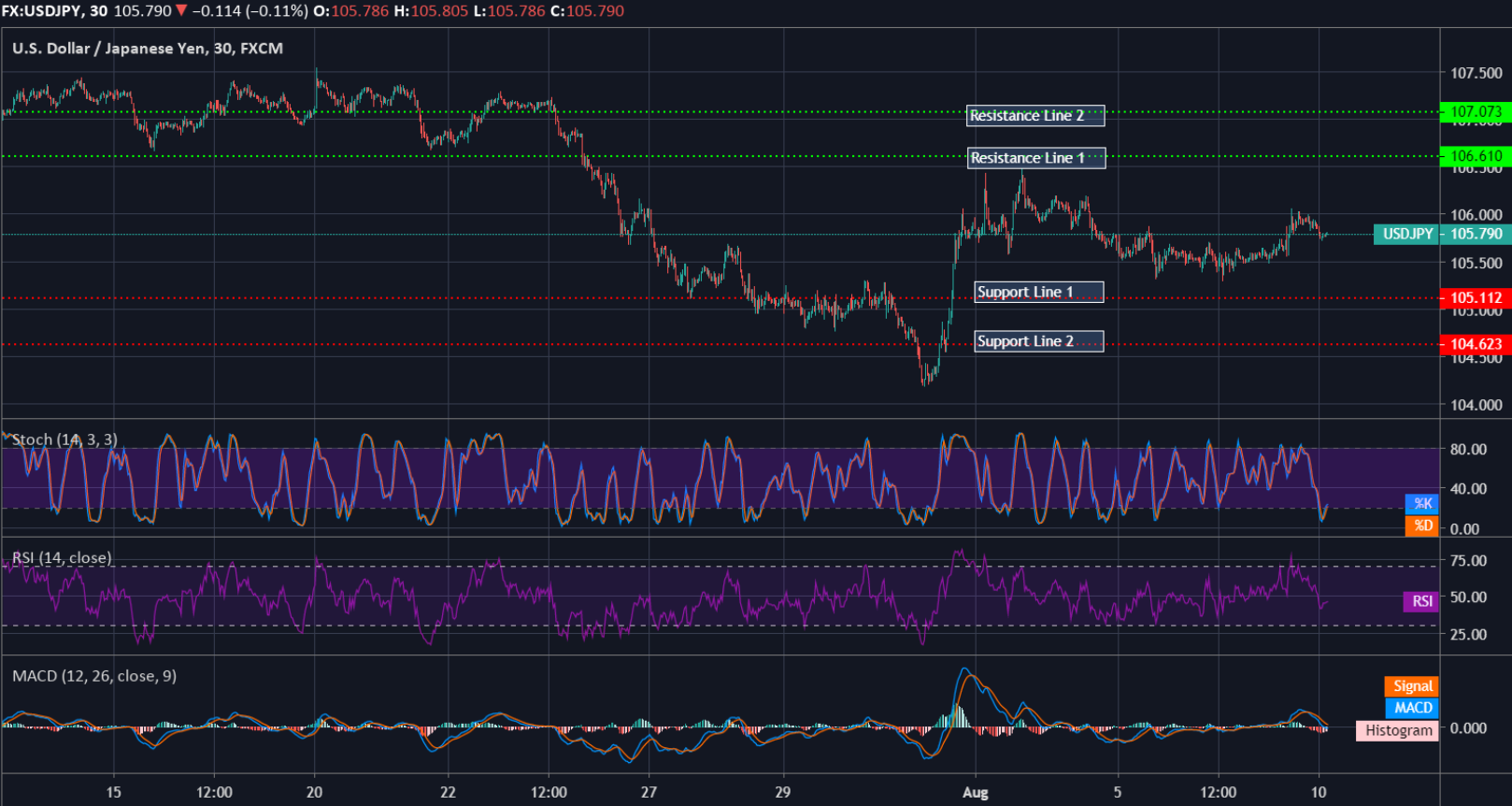Click the 104.623 red price tag
Screen dimensions: 1512x806
[x=1476, y=344]
